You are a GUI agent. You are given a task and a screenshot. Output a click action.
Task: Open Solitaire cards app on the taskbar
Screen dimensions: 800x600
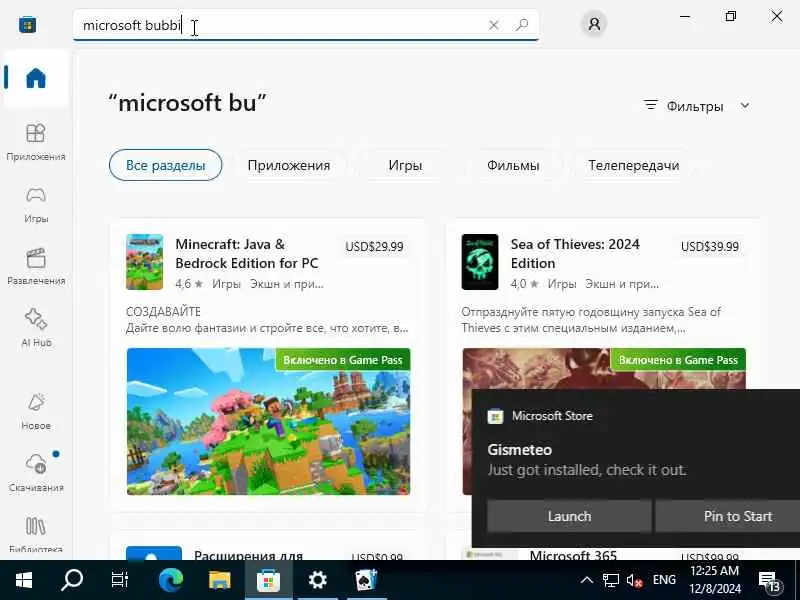[x=366, y=580]
